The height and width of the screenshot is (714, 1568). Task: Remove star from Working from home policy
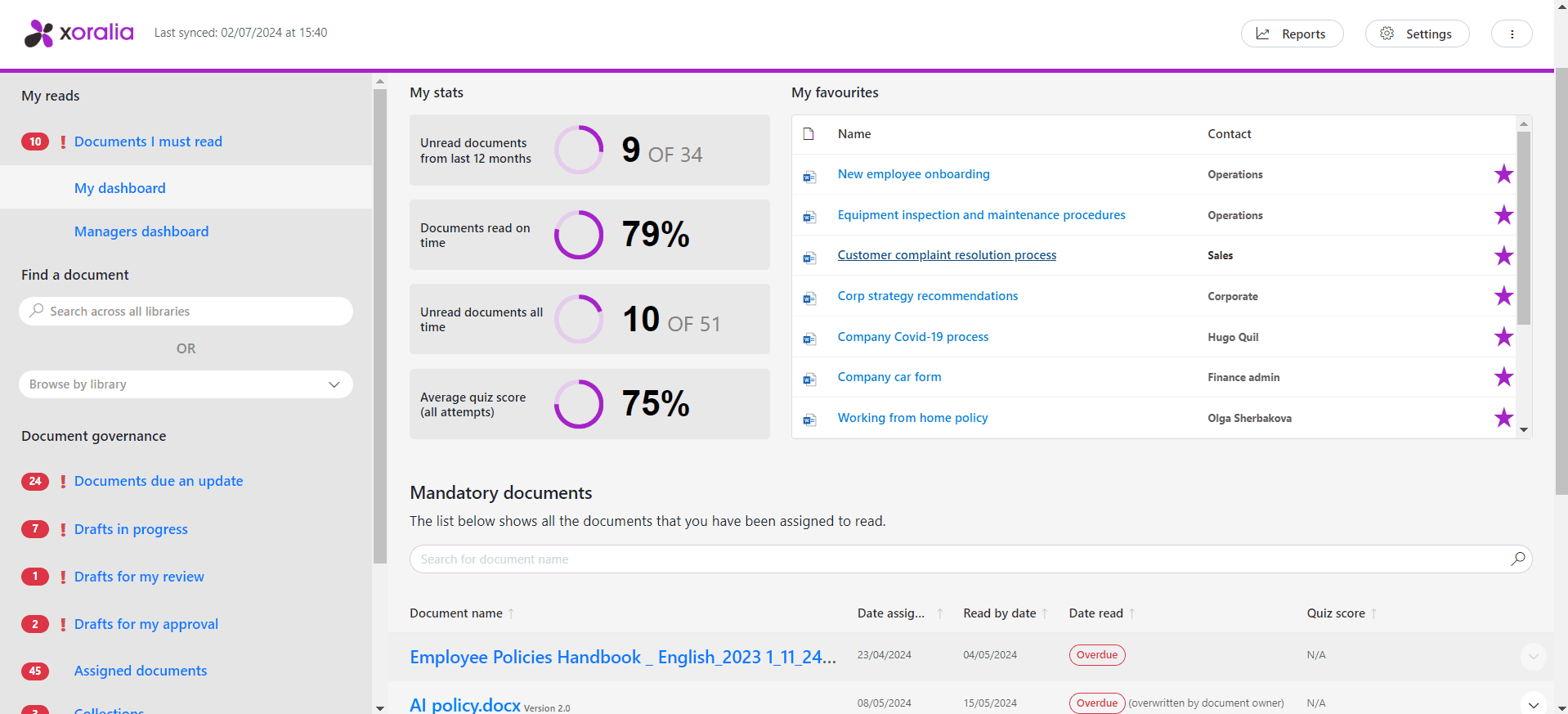pyautogui.click(x=1503, y=418)
